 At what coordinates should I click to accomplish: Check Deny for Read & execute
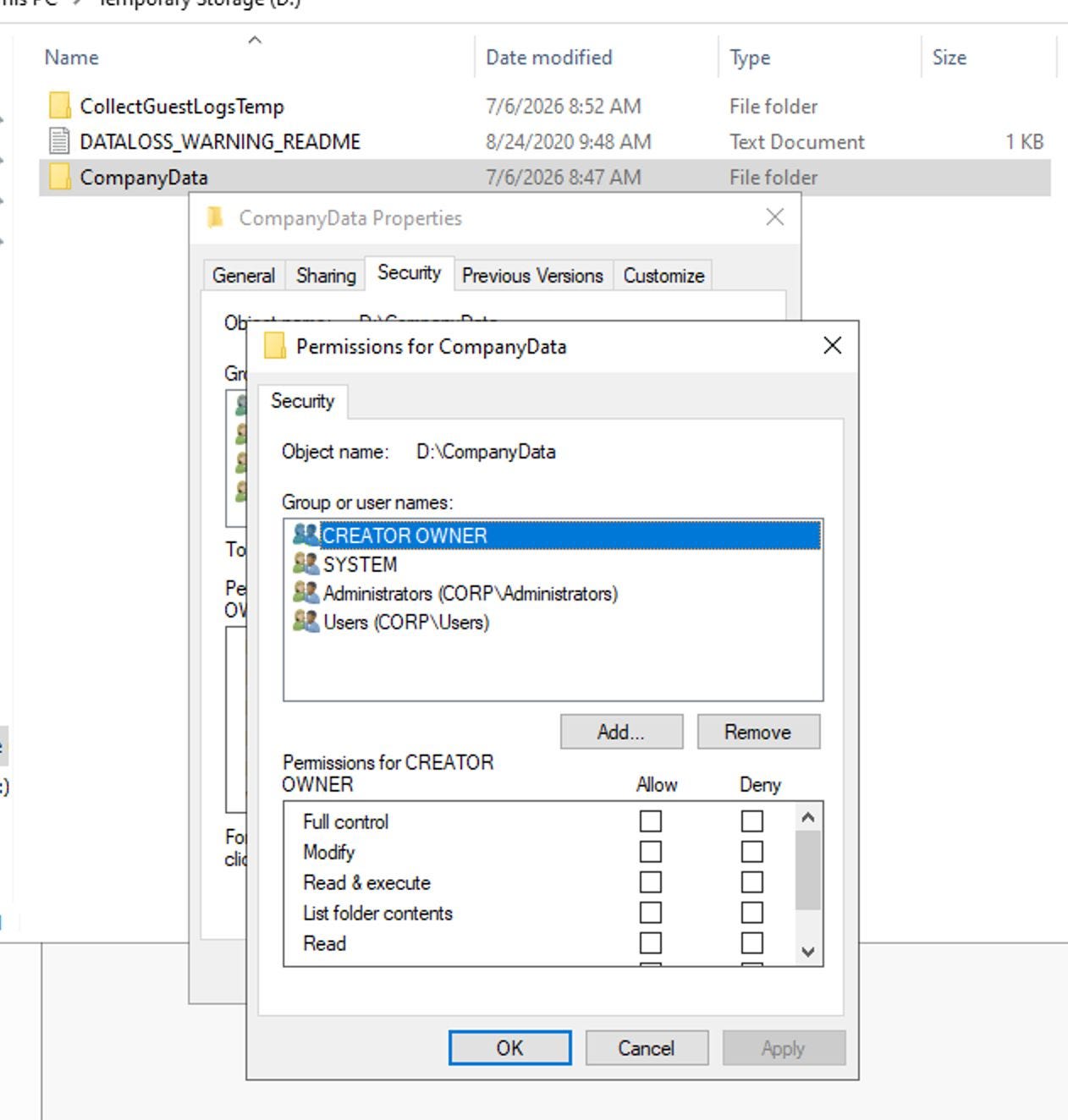pyautogui.click(x=751, y=881)
